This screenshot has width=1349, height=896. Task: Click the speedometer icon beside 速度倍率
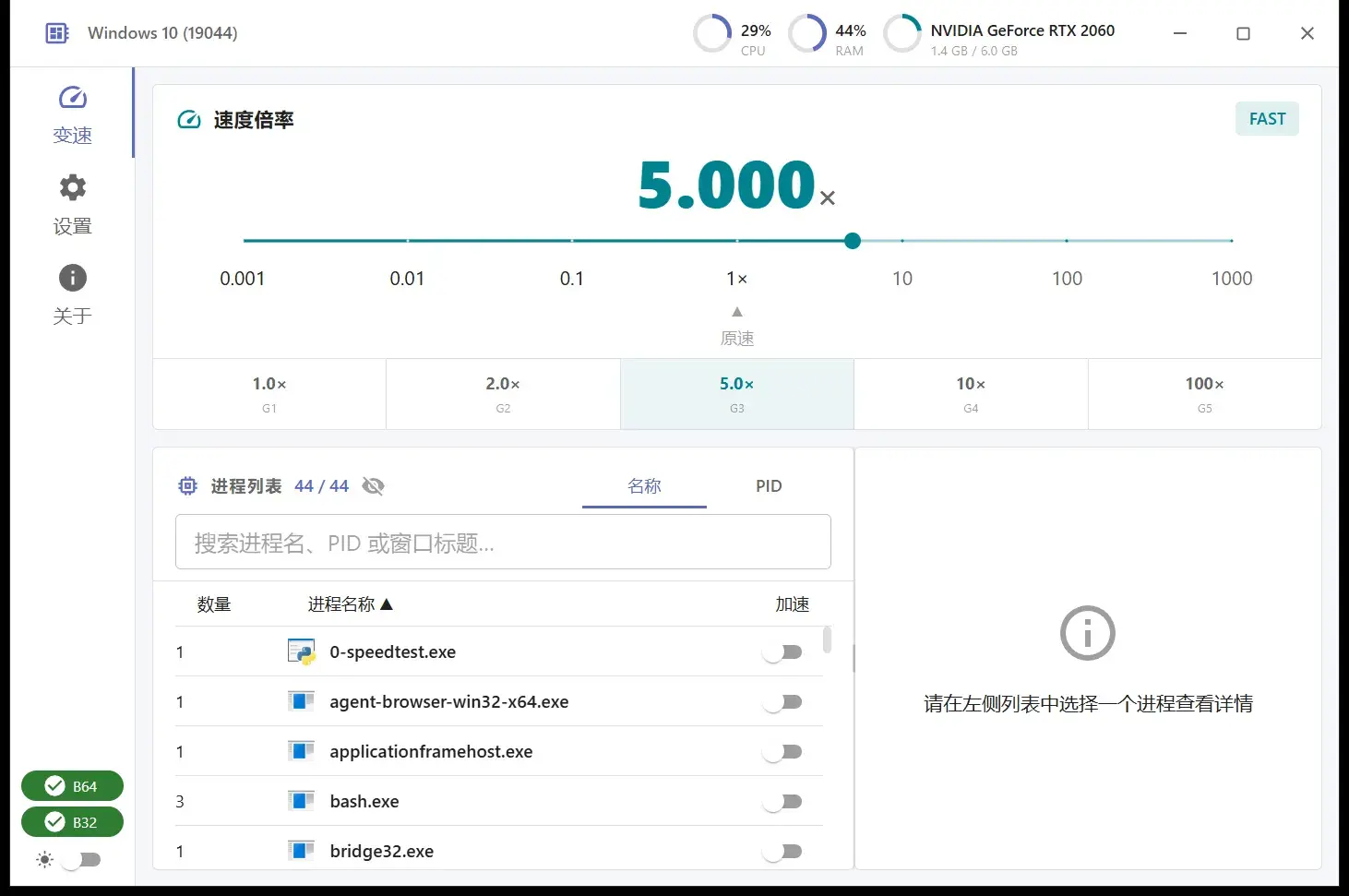coord(189,120)
